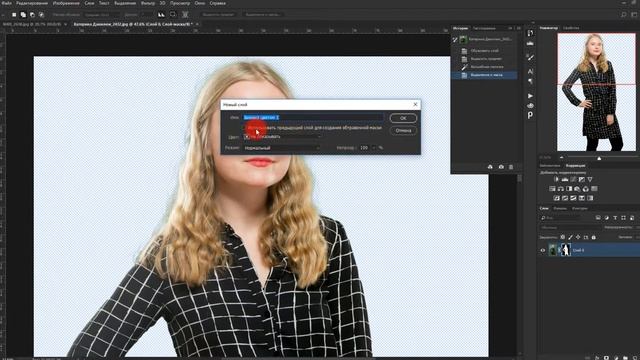Select the intersect with selection icon
640x360 pixels.
pyautogui.click(x=41, y=15)
